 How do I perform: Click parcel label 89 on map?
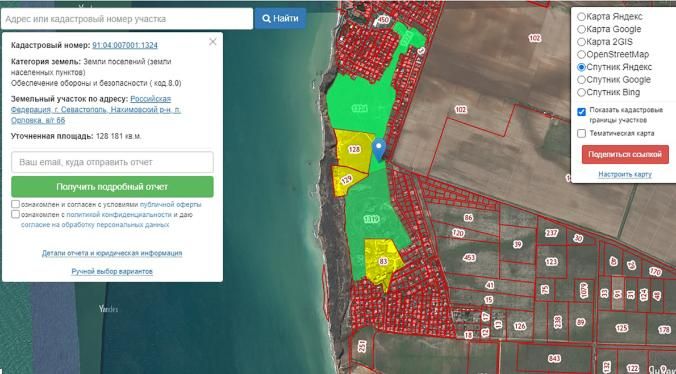click(580, 322)
